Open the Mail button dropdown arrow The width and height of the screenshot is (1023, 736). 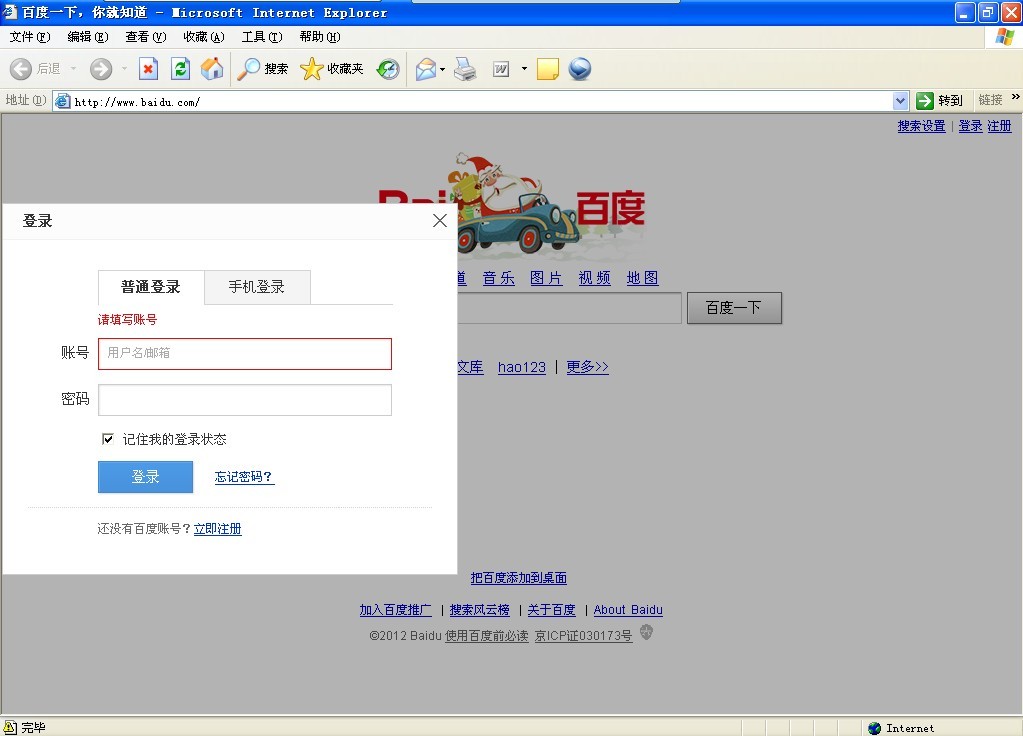443,70
